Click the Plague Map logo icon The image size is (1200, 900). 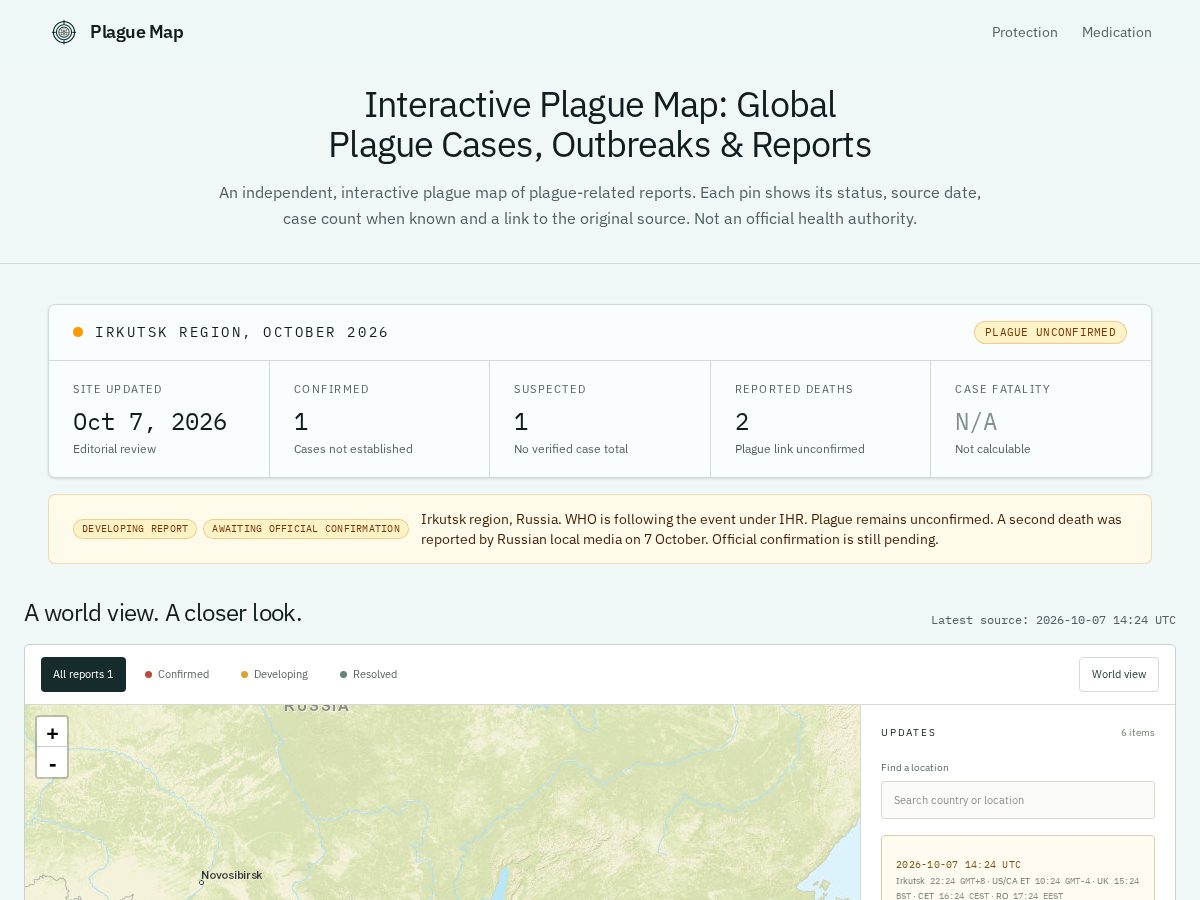pos(64,32)
